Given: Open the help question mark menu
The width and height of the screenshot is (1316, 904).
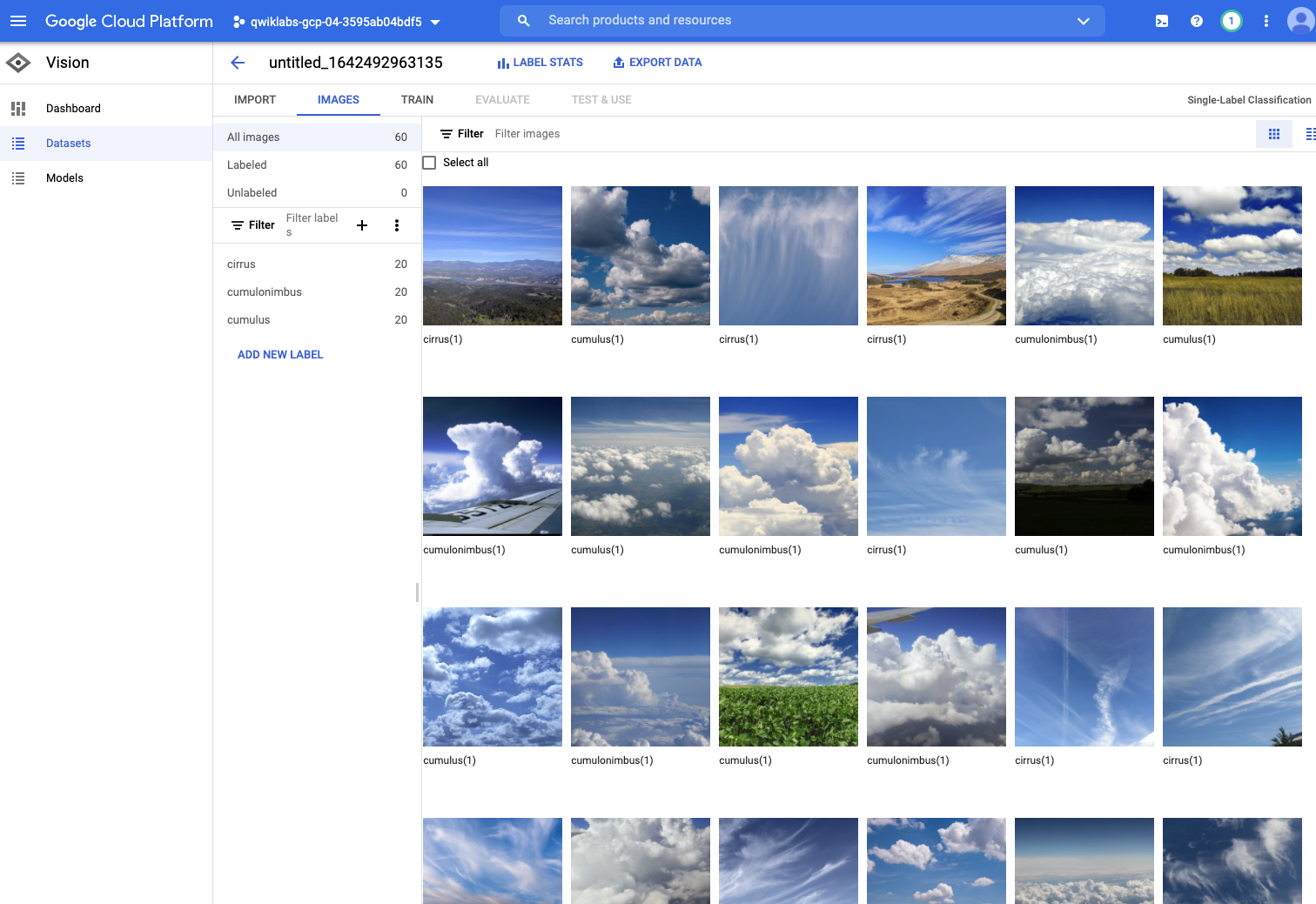Looking at the screenshot, I should pos(1197,21).
